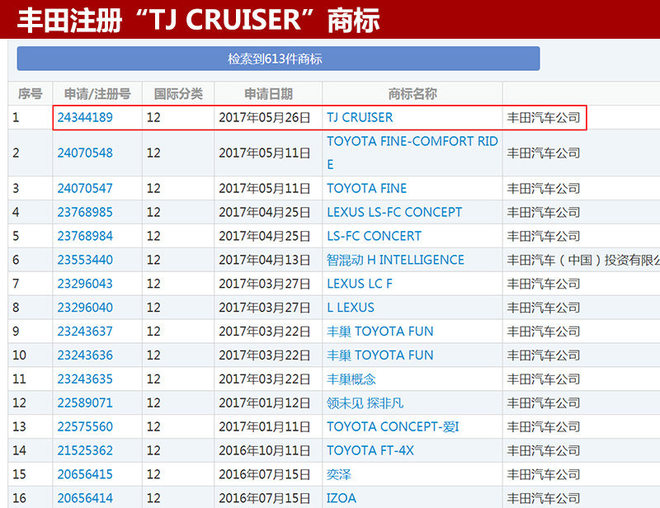Click the 序号 column header

(30, 93)
